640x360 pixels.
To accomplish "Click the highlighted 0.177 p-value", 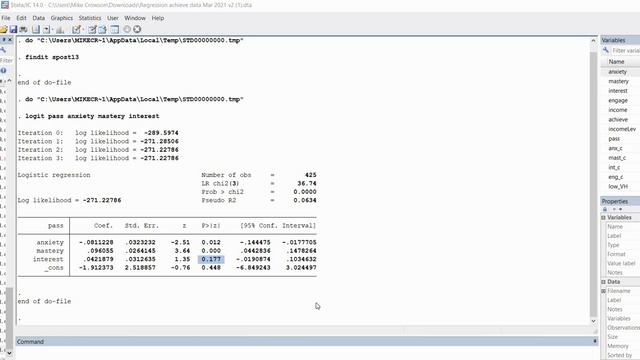I will [211, 259].
